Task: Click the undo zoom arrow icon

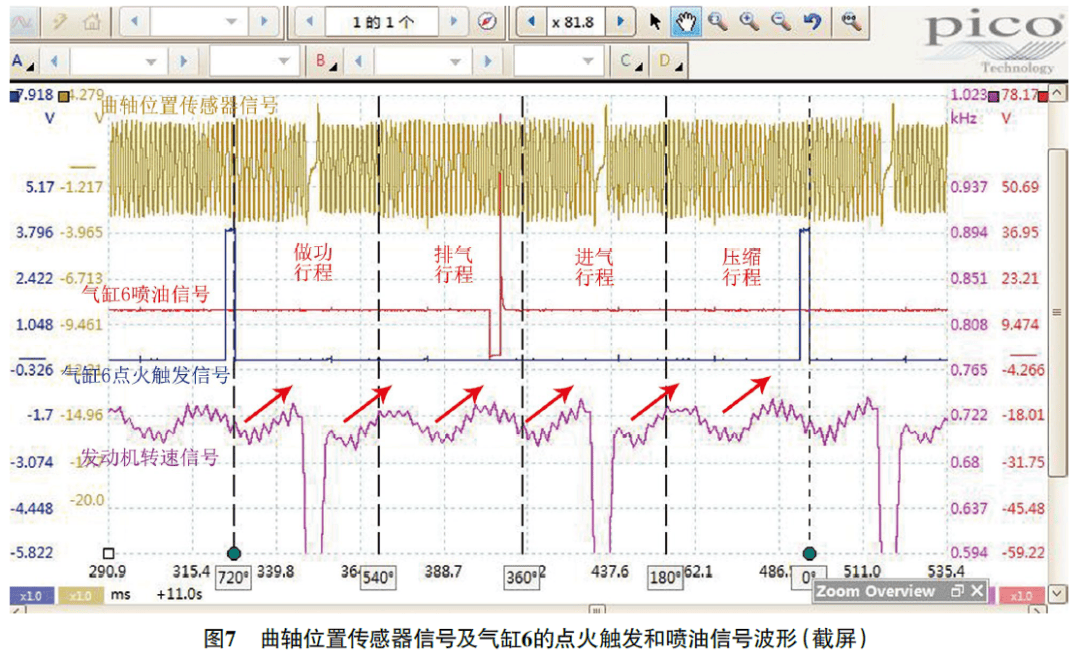Action: [812, 21]
